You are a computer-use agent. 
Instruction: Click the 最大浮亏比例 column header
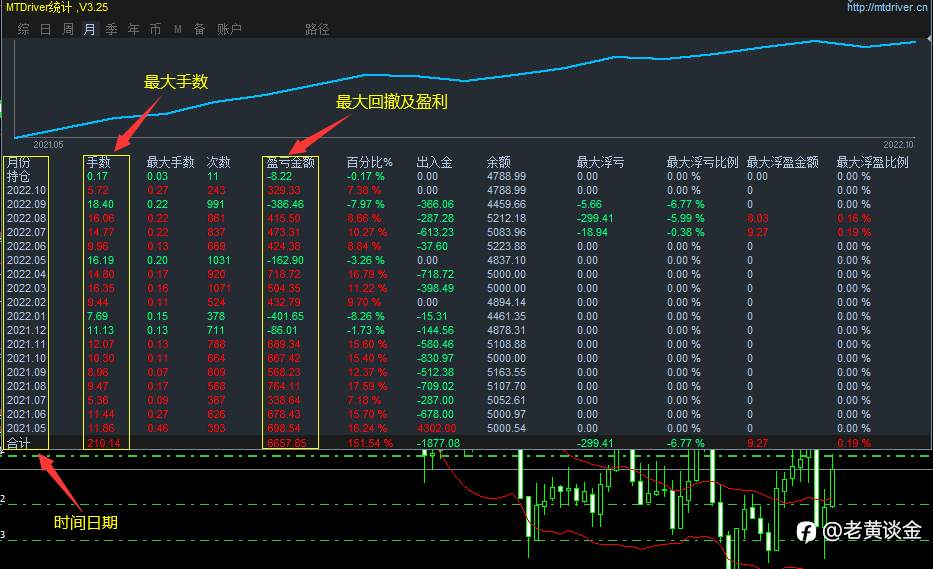(702, 162)
